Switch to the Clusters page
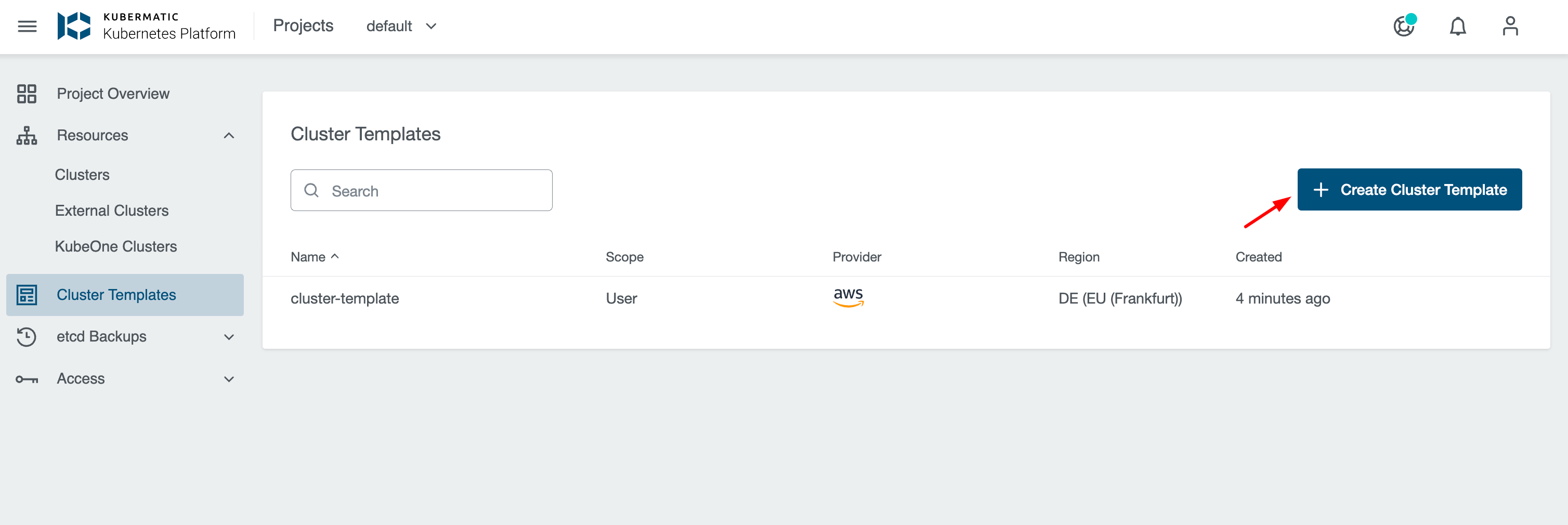This screenshot has height=525, width=1568. (82, 174)
